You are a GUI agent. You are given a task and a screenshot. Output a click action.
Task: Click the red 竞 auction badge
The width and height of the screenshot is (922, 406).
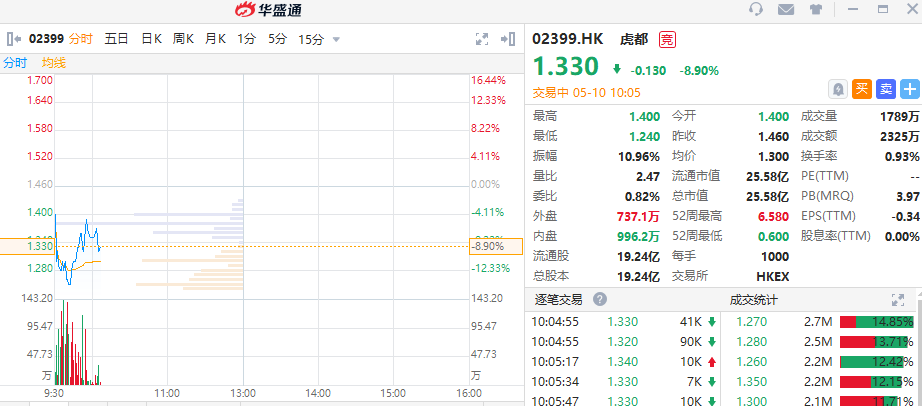(667, 39)
